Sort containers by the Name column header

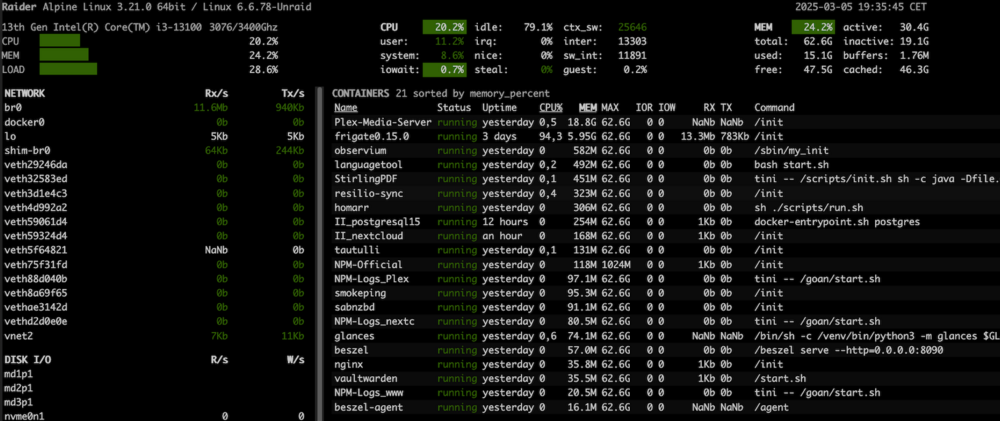pyautogui.click(x=346, y=107)
